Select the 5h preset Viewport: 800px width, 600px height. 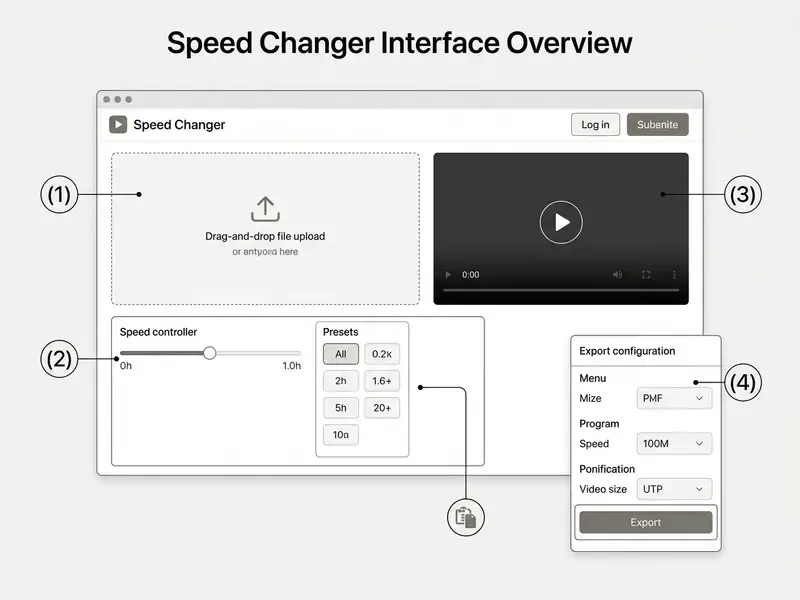click(341, 408)
